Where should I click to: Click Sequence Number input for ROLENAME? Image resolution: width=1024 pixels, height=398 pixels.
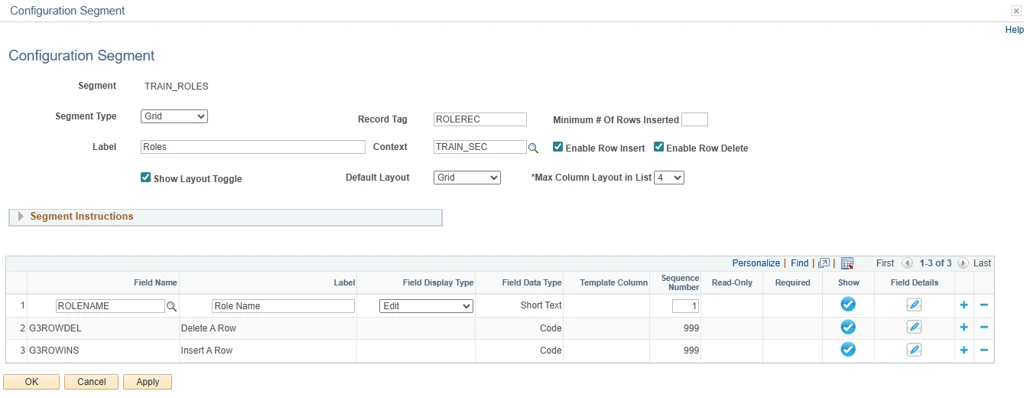coord(686,306)
